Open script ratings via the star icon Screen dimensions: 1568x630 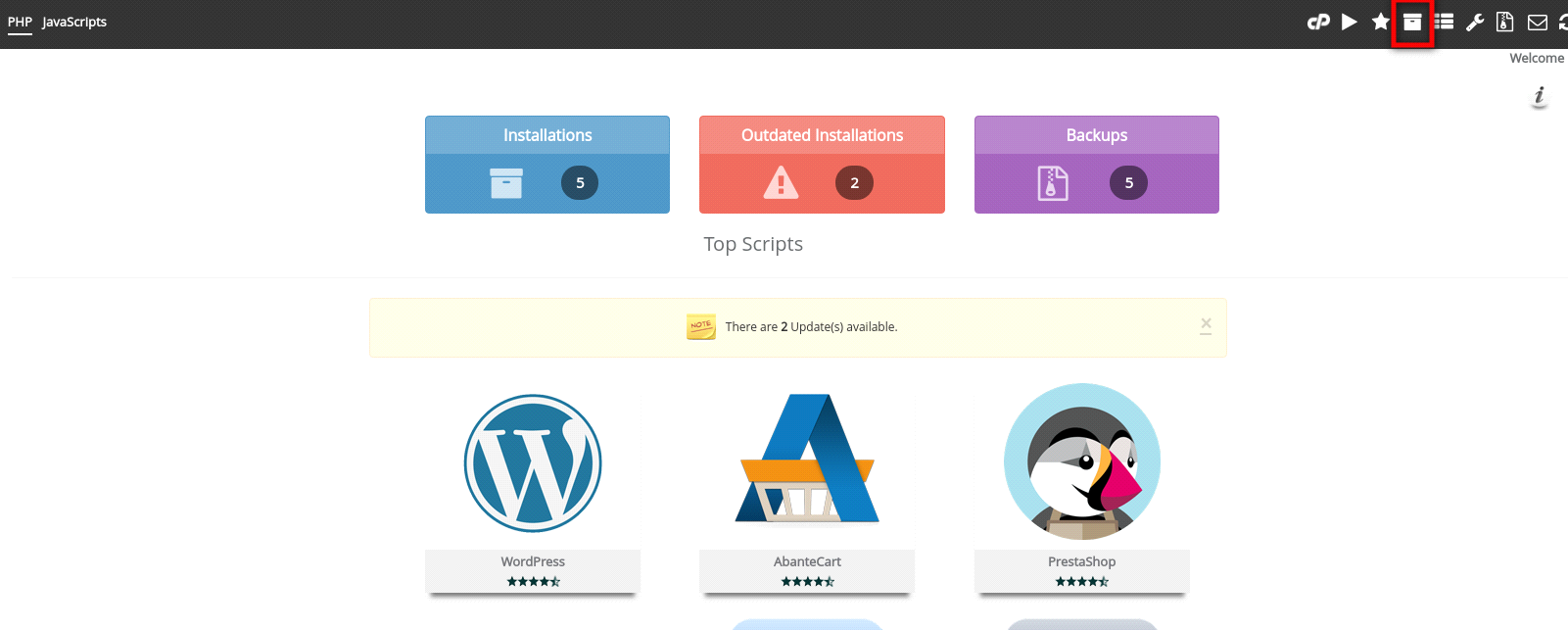1381,22
